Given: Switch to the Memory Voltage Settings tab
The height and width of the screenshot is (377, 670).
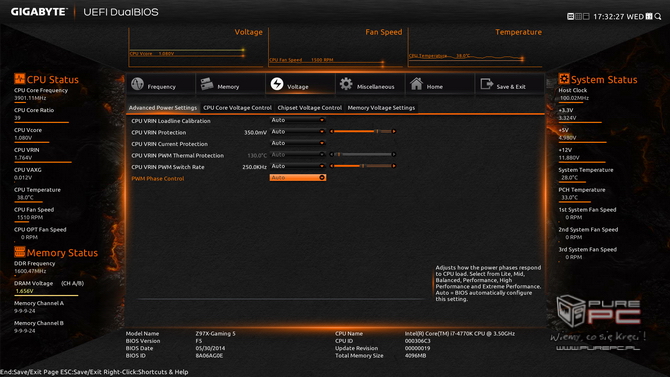Looking at the screenshot, I should click(x=381, y=108).
